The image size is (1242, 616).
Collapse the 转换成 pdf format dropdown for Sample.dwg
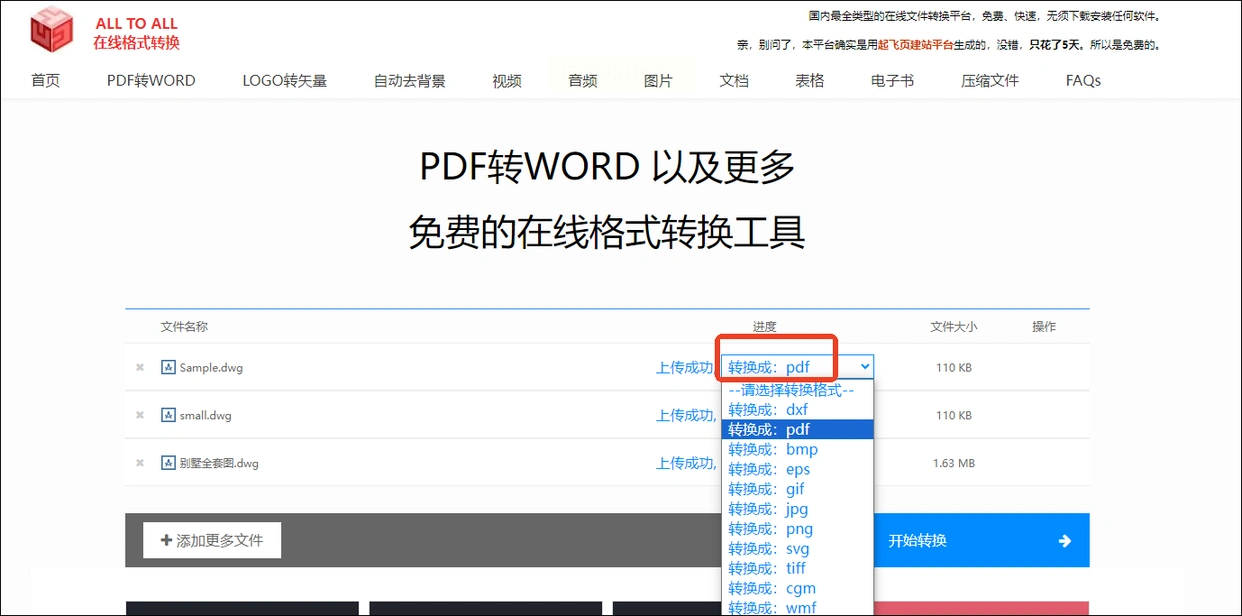(797, 367)
